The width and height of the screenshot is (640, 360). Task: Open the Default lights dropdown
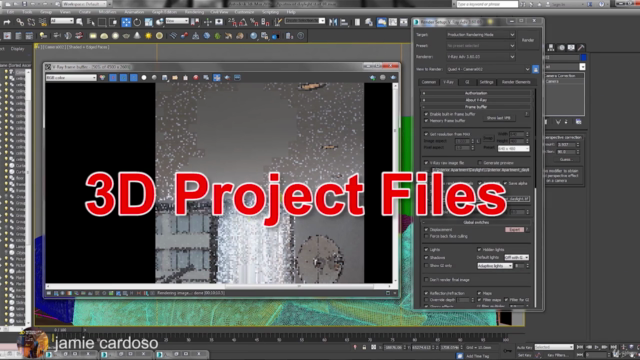coord(516,258)
